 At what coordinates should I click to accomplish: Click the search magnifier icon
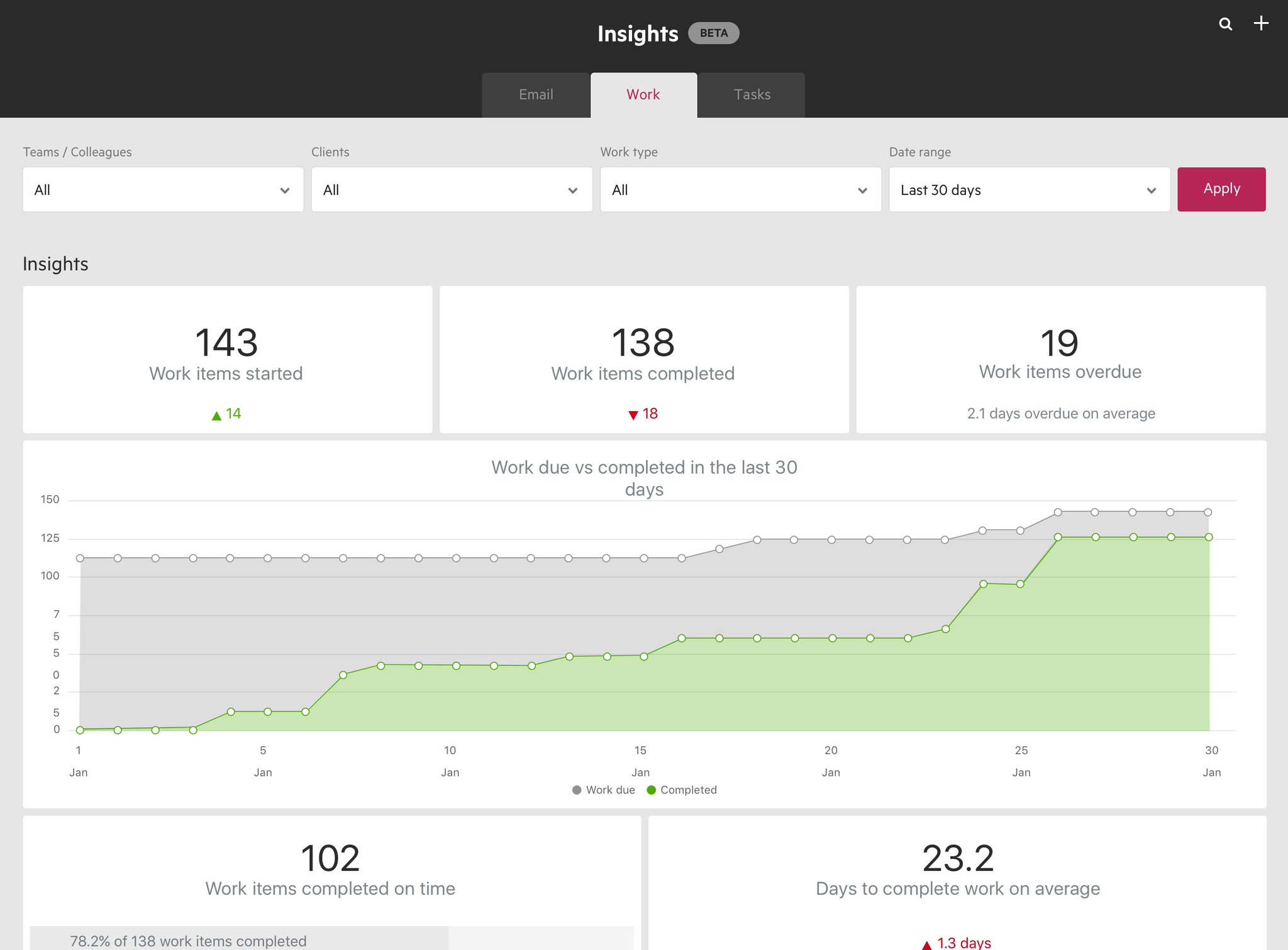coord(1225,24)
